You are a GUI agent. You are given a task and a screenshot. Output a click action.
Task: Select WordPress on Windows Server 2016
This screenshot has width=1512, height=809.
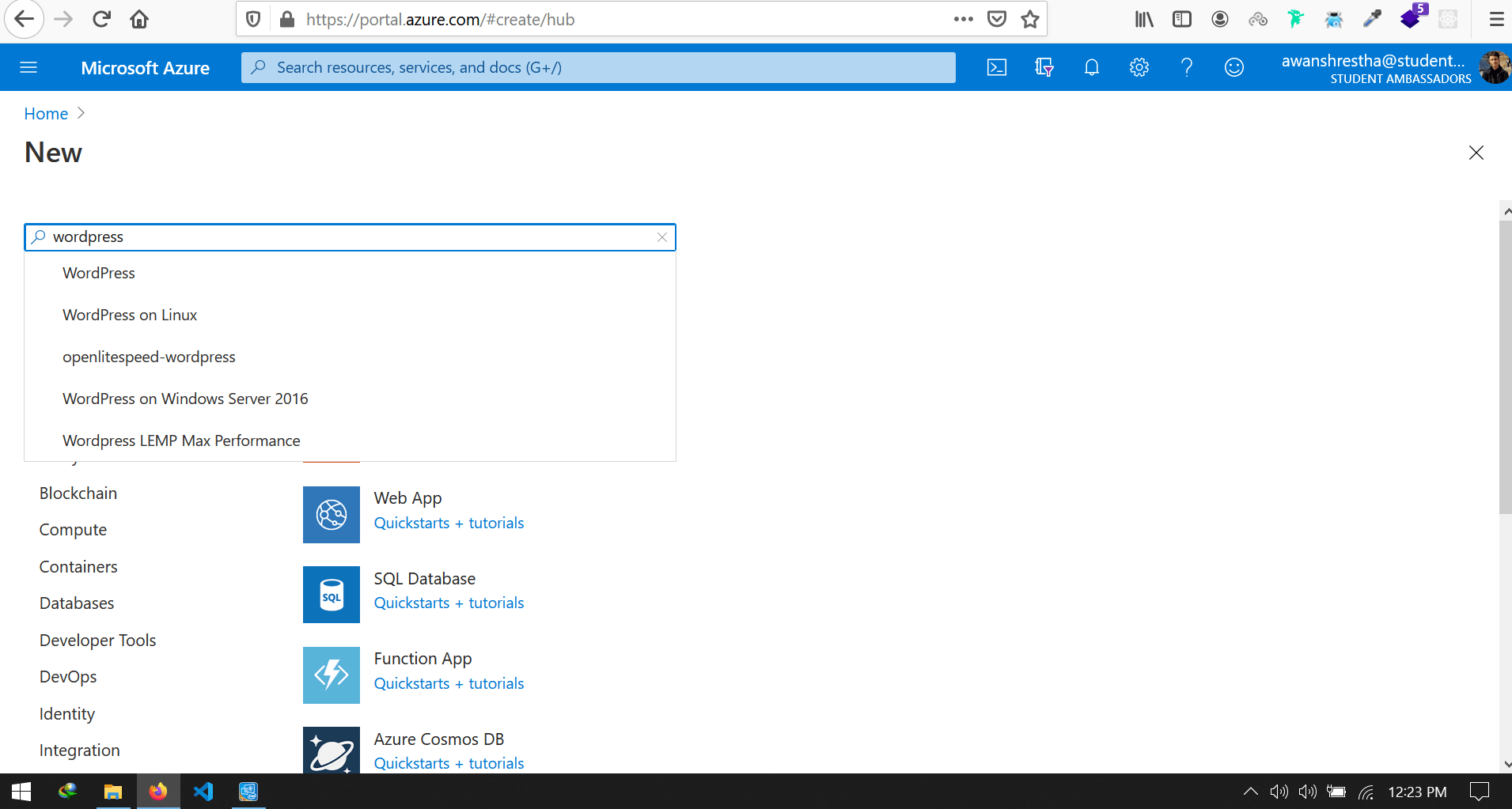tap(185, 398)
